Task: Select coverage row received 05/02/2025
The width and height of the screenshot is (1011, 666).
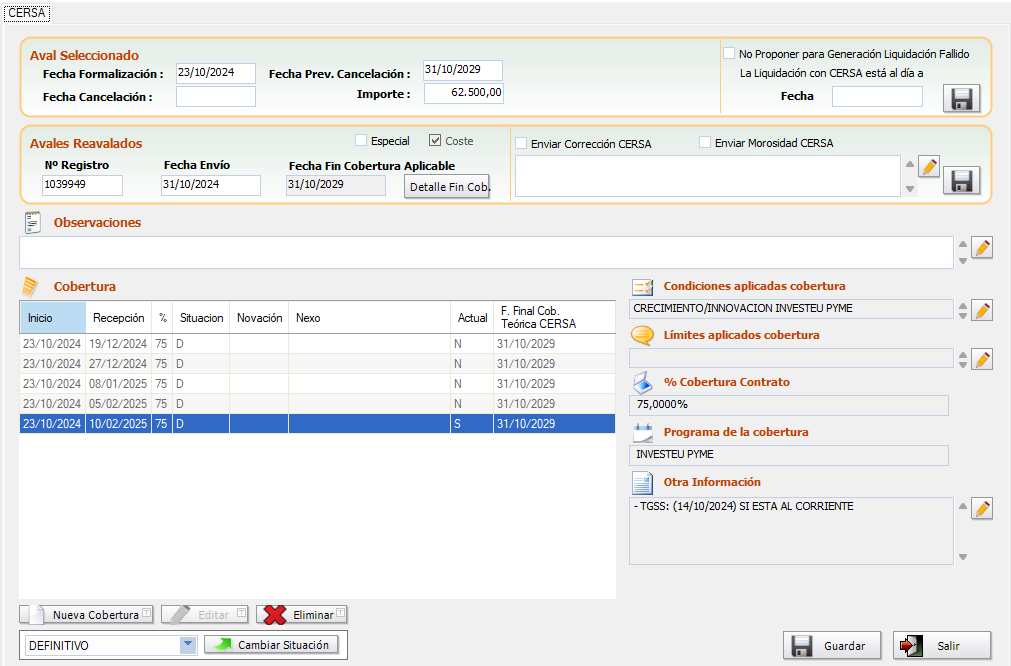Action: pyautogui.click(x=317, y=404)
